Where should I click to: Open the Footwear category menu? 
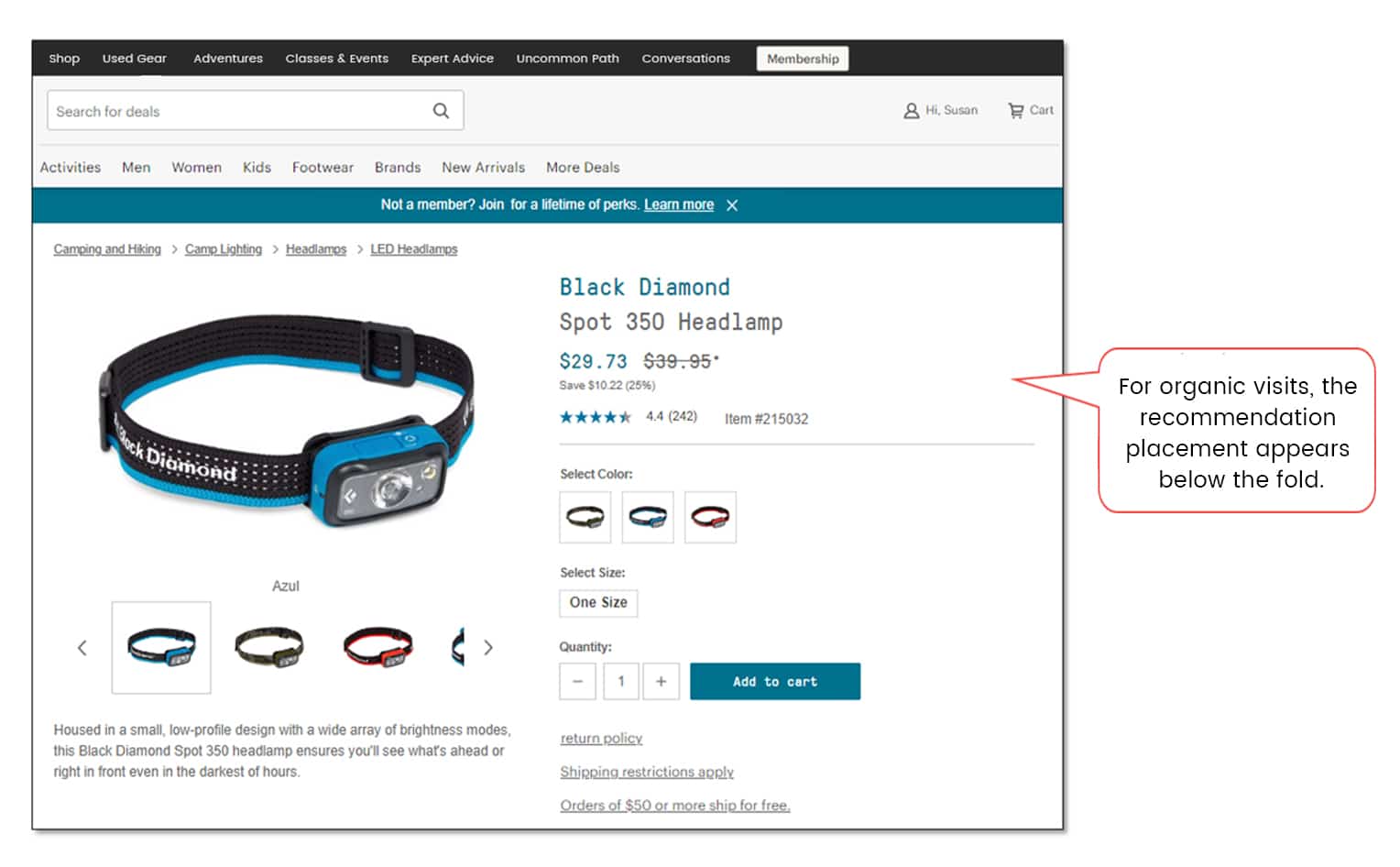pos(323,168)
